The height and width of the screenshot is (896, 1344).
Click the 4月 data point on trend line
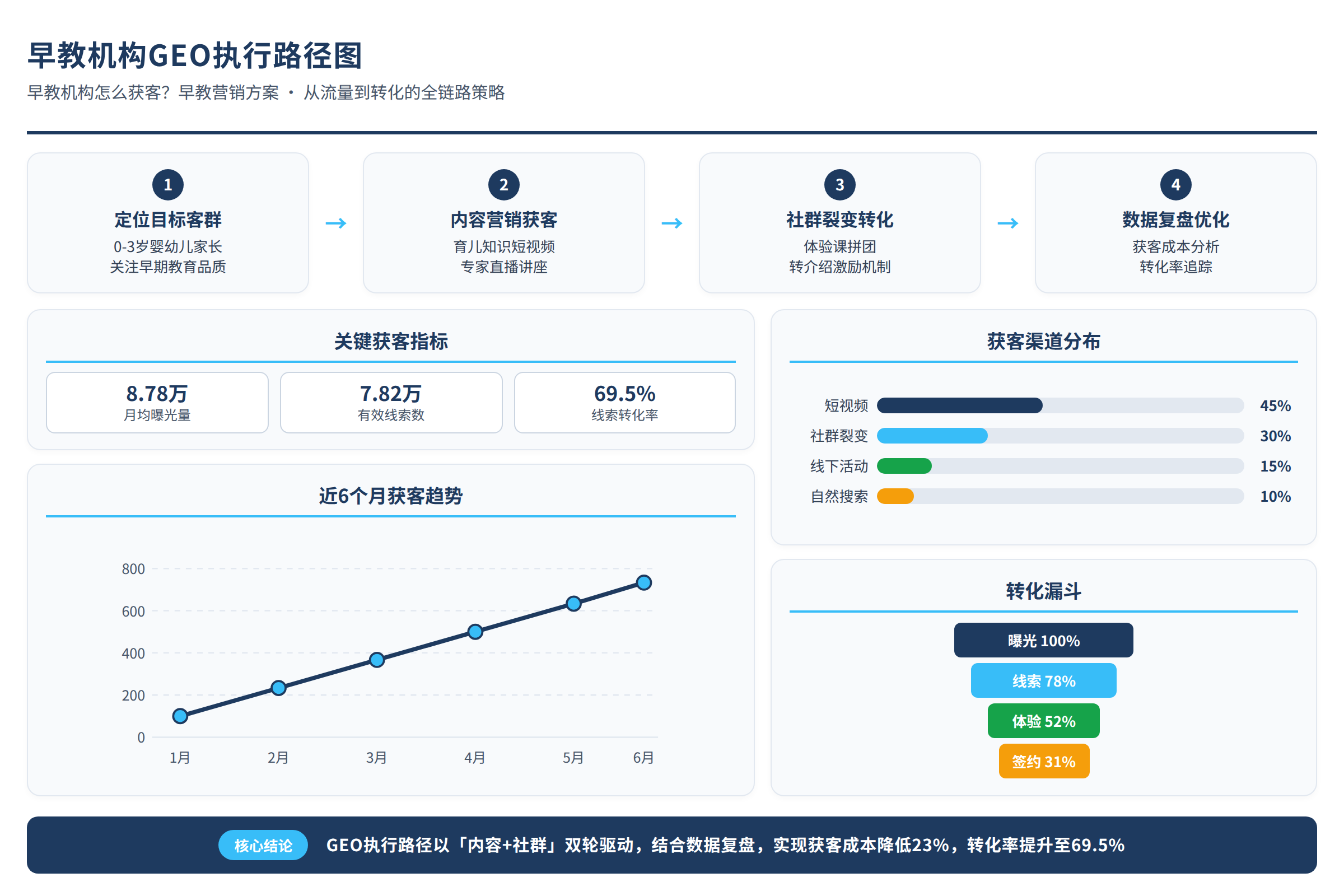click(475, 632)
